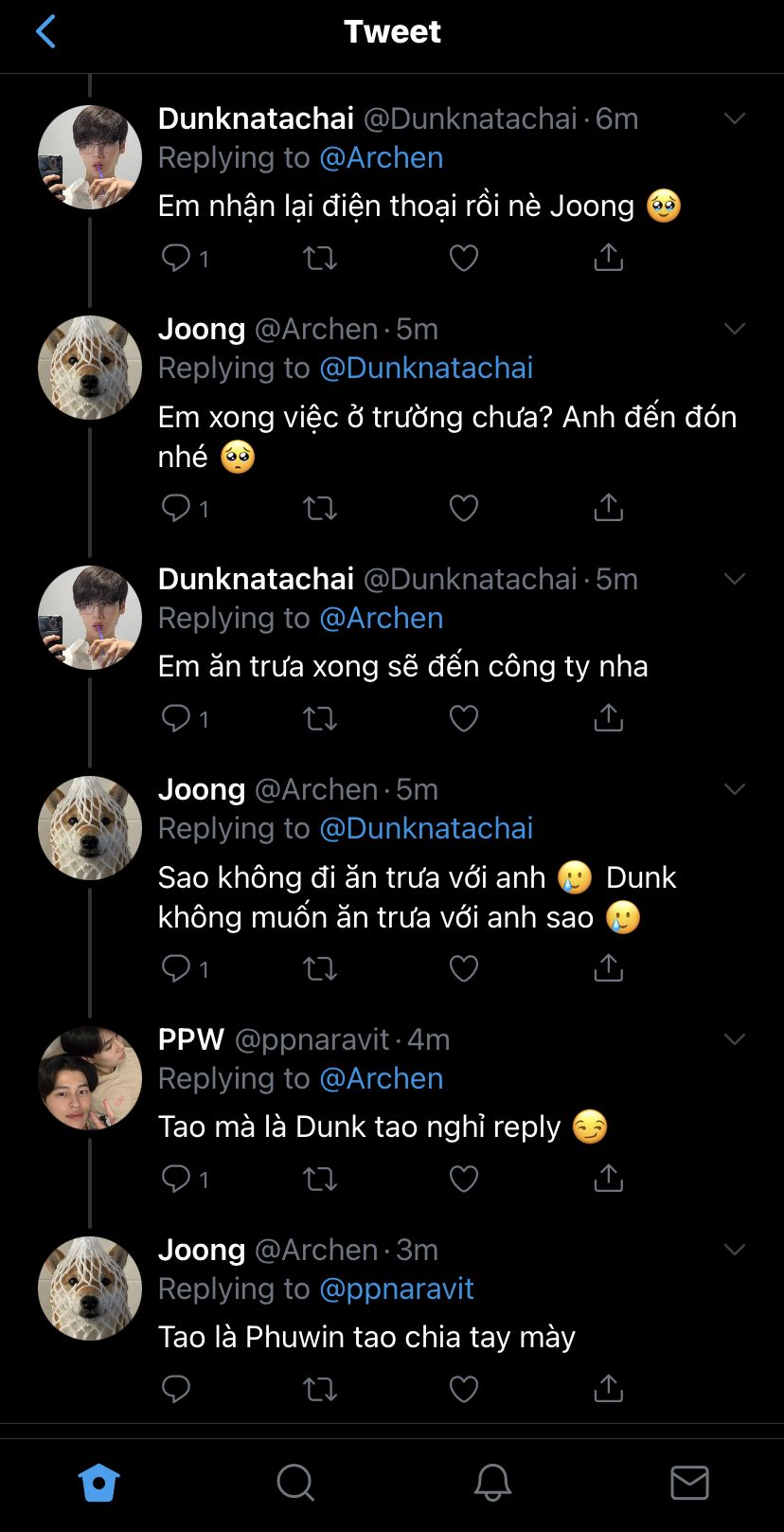Switch to the Search tab
Screen dimensions: 784x1532
[x=295, y=1483]
